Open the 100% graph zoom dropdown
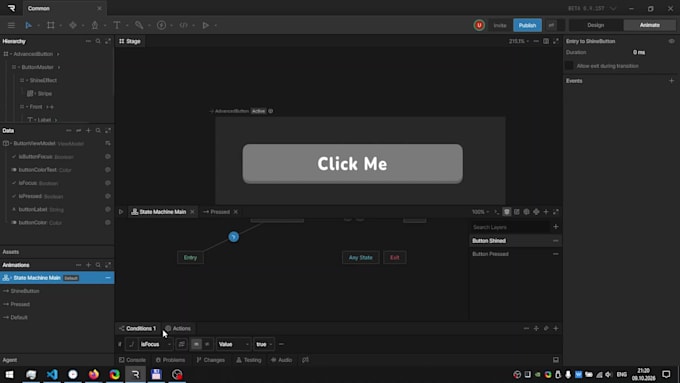The width and height of the screenshot is (680, 383). (x=481, y=212)
